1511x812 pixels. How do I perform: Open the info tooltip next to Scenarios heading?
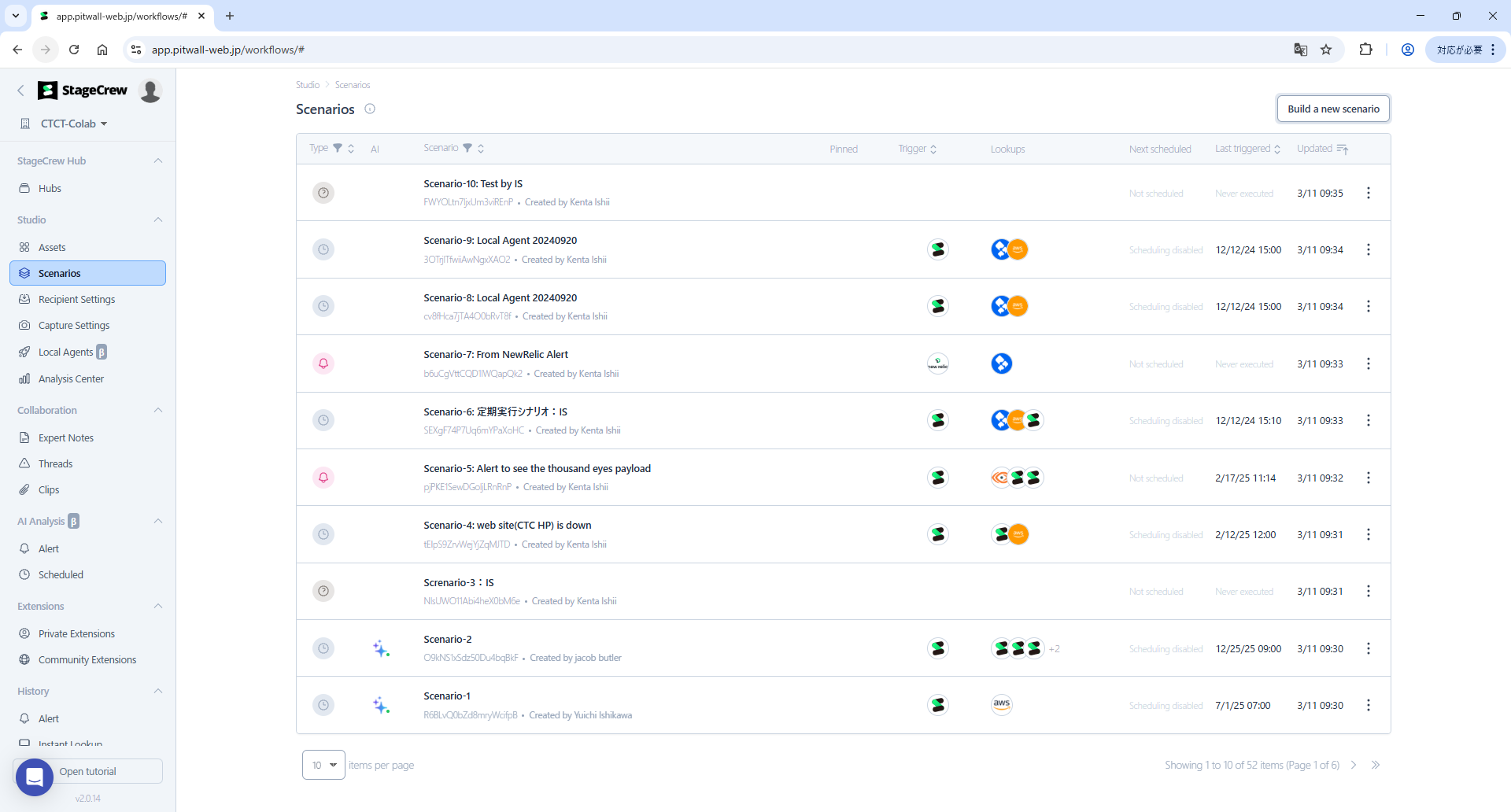pyautogui.click(x=370, y=109)
